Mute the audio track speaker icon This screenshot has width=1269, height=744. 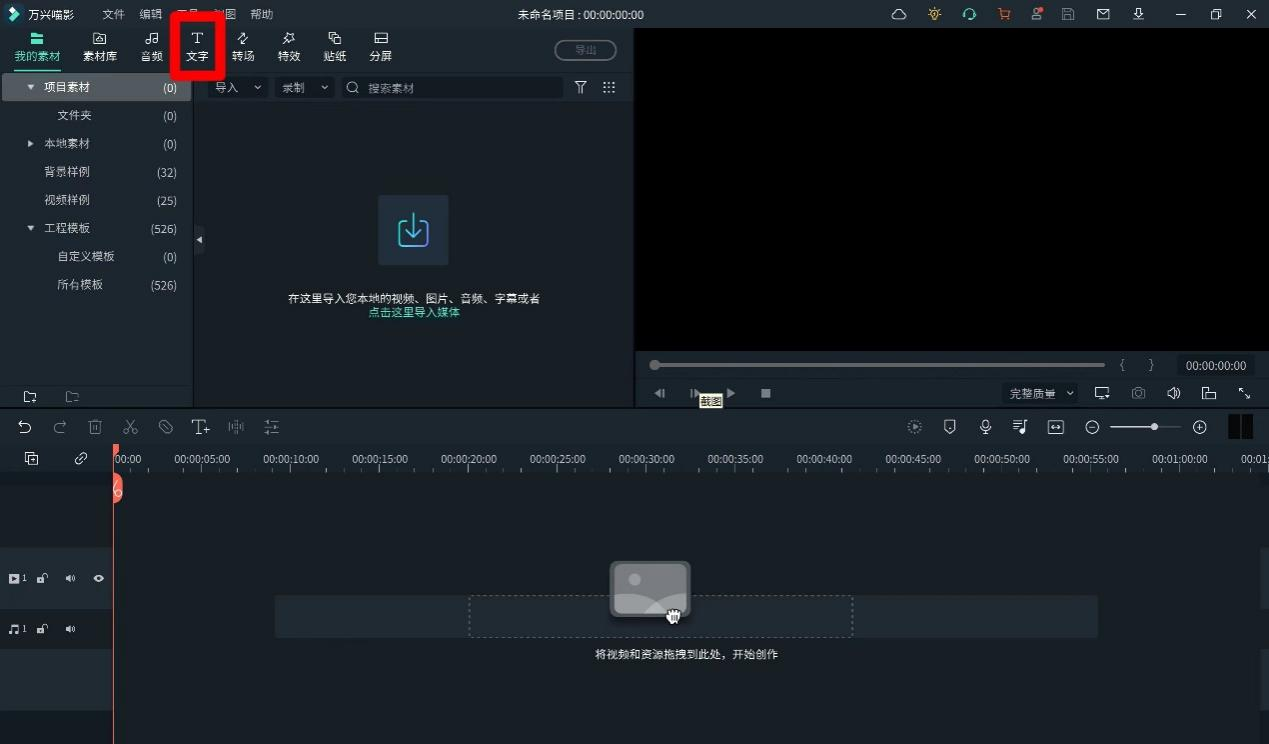point(69,629)
